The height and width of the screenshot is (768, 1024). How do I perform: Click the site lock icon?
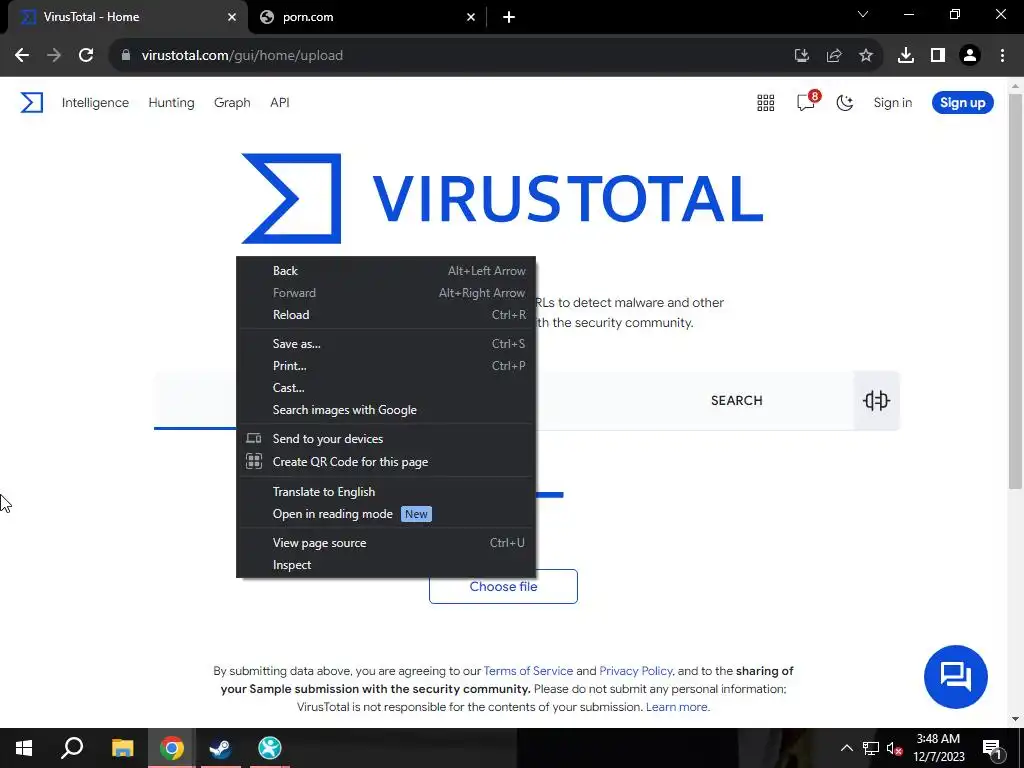(126, 56)
